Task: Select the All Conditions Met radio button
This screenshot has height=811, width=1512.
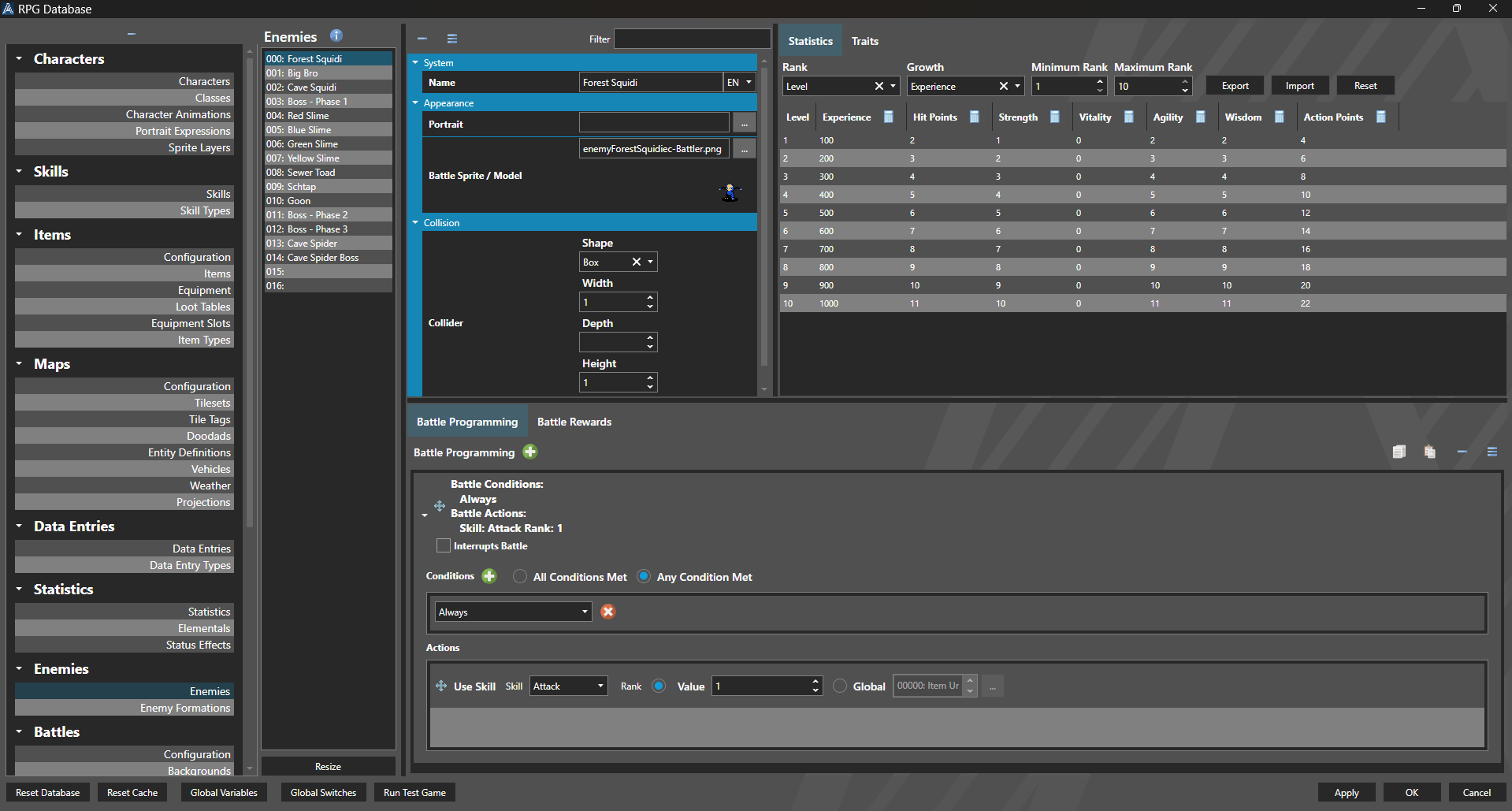Action: click(x=520, y=577)
